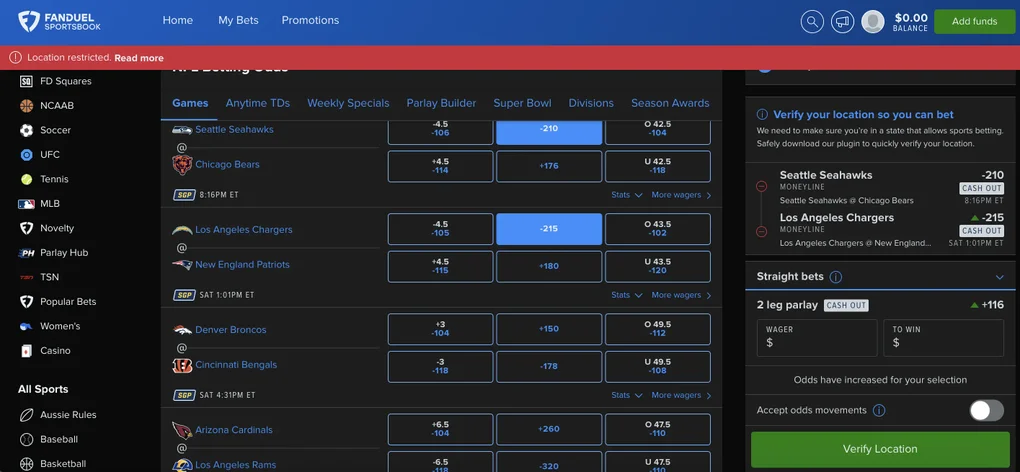Switch to the Parlay Builder tab
Image resolution: width=1020 pixels, height=472 pixels.
coord(441,103)
